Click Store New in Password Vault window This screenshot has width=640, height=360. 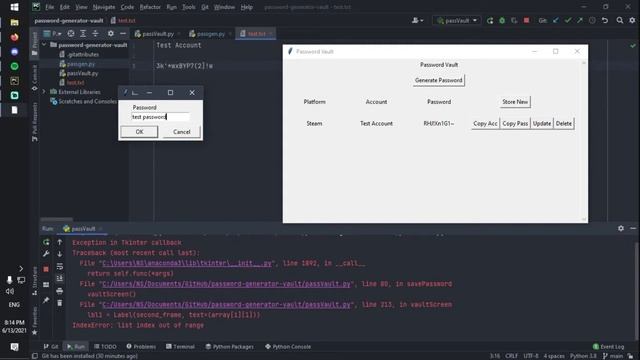point(515,102)
